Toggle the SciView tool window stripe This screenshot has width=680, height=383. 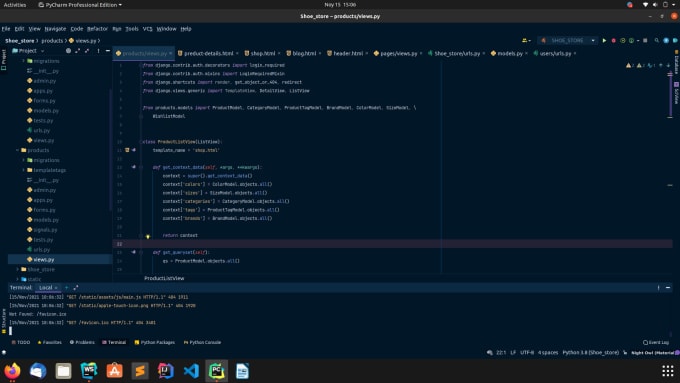click(x=676, y=93)
